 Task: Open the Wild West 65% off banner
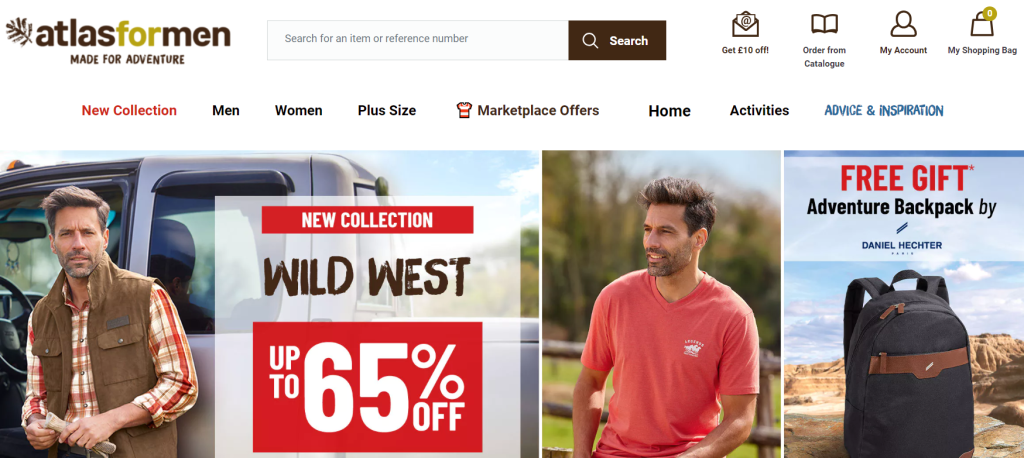(270, 304)
